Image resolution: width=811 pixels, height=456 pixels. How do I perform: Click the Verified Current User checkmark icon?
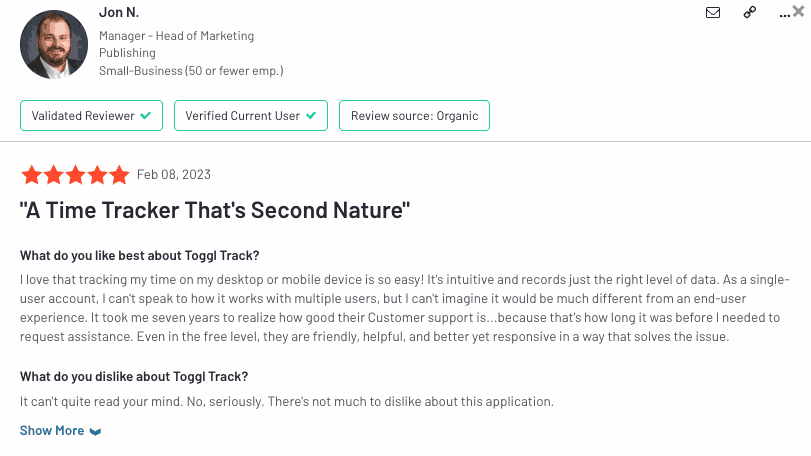(x=311, y=116)
